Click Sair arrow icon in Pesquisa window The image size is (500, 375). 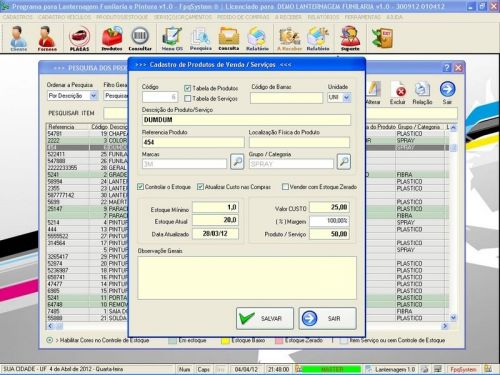point(447,93)
